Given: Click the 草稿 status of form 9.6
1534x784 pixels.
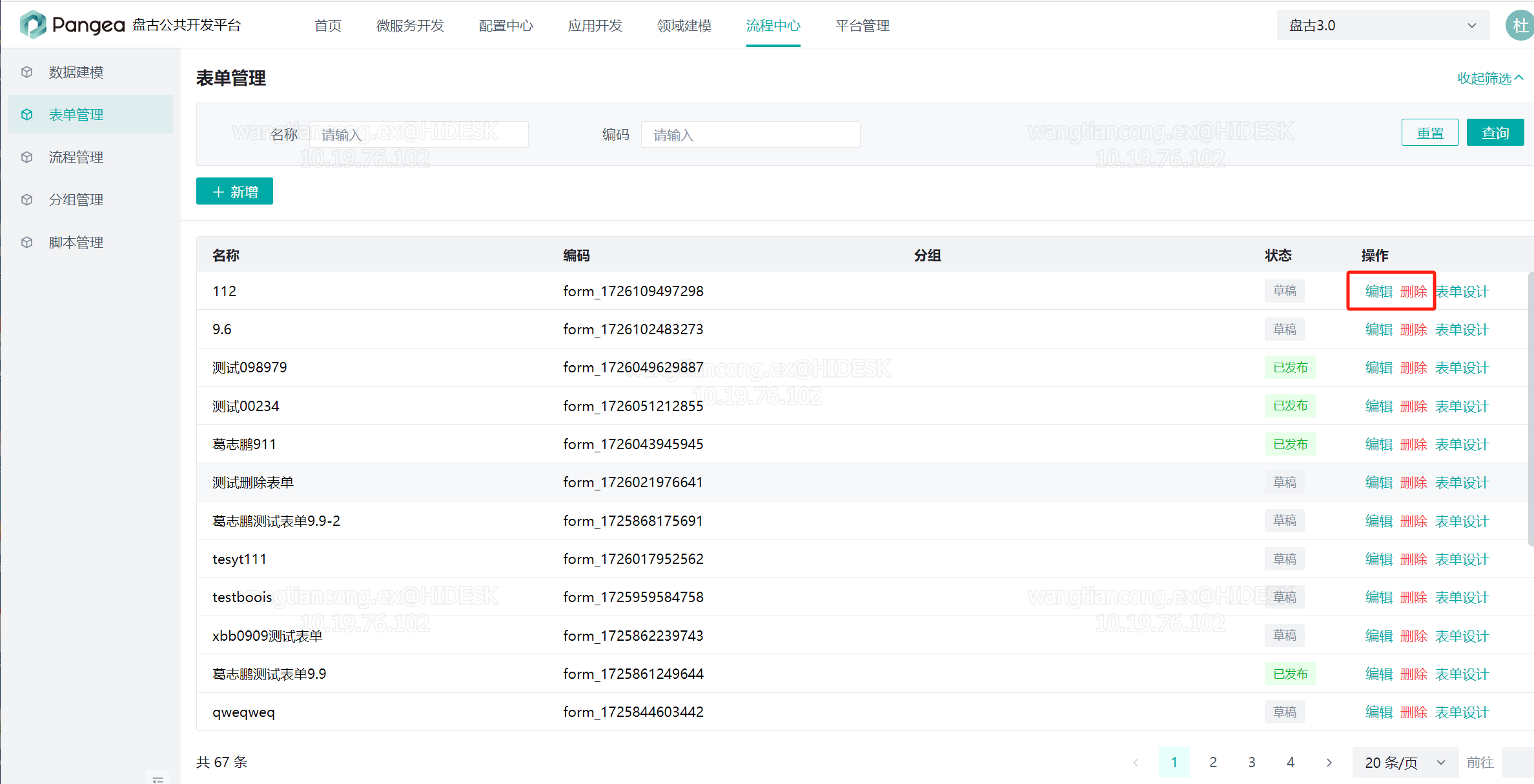Looking at the screenshot, I should [x=1285, y=329].
